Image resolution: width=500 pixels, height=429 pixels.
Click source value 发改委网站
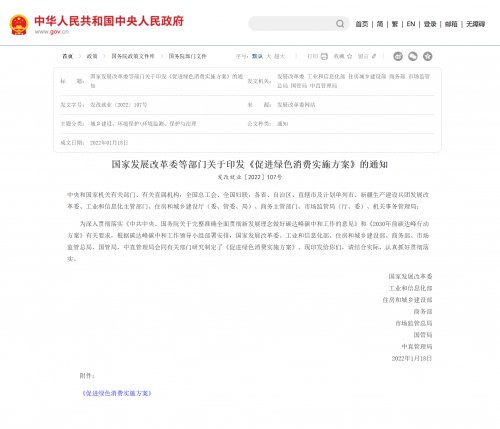[296, 105]
